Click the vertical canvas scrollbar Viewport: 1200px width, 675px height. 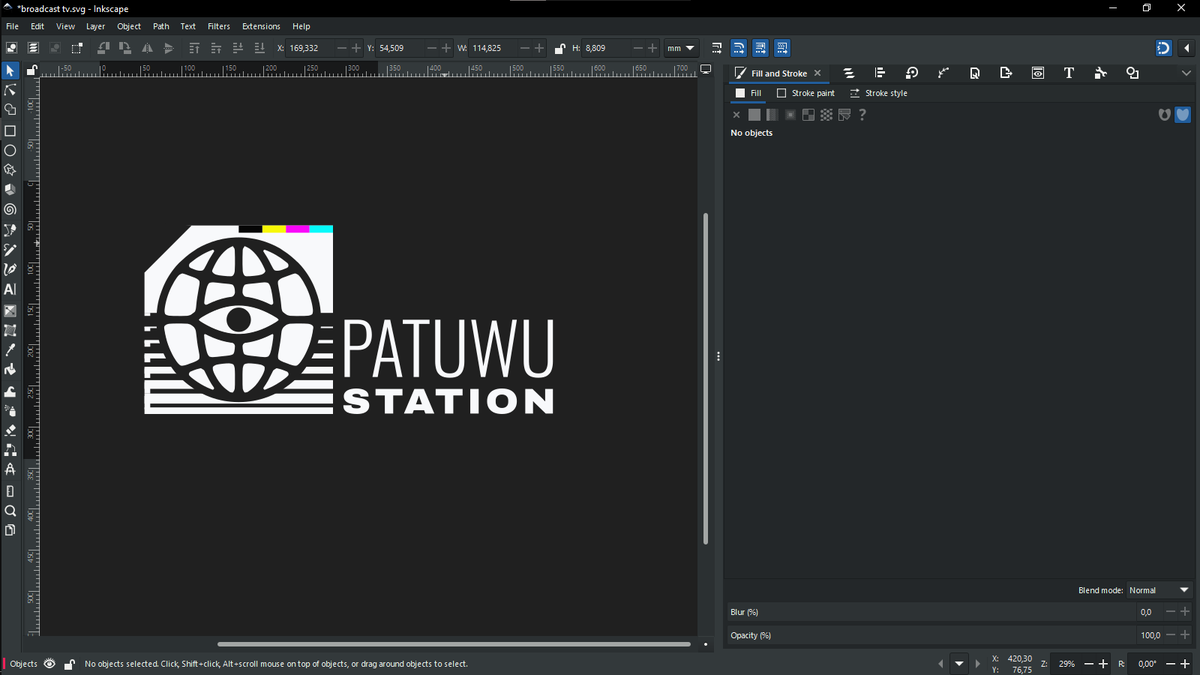[x=706, y=378]
